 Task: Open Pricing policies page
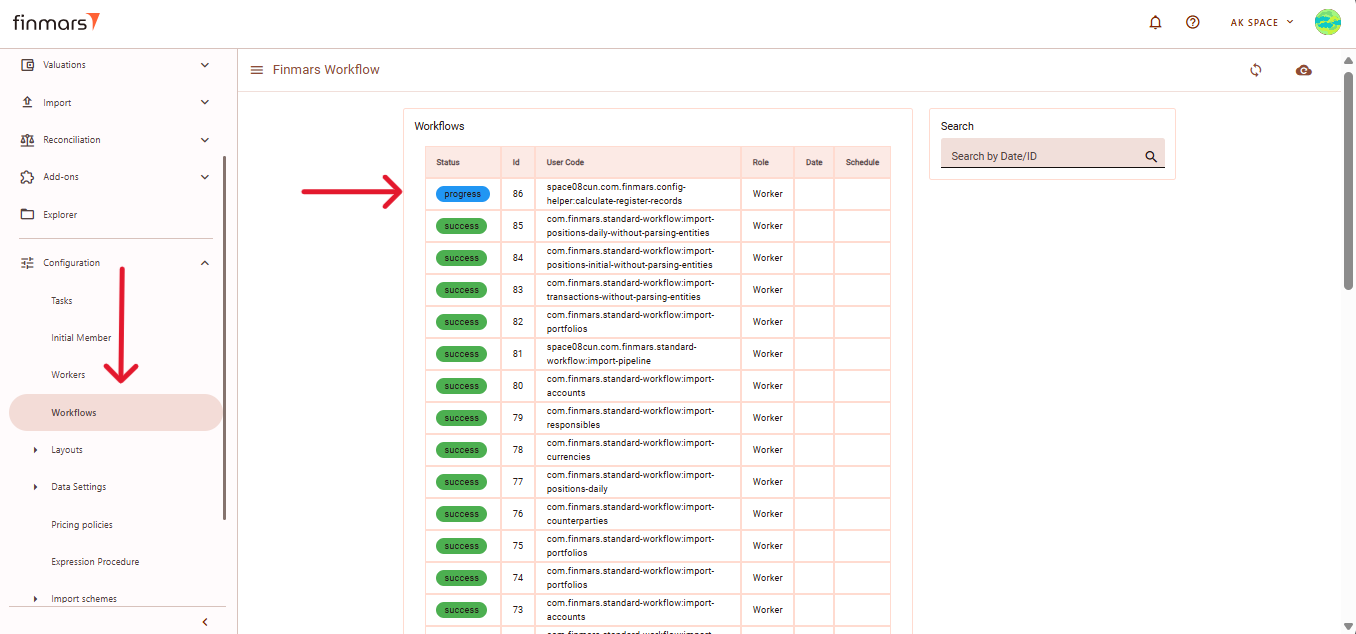[x=82, y=525]
